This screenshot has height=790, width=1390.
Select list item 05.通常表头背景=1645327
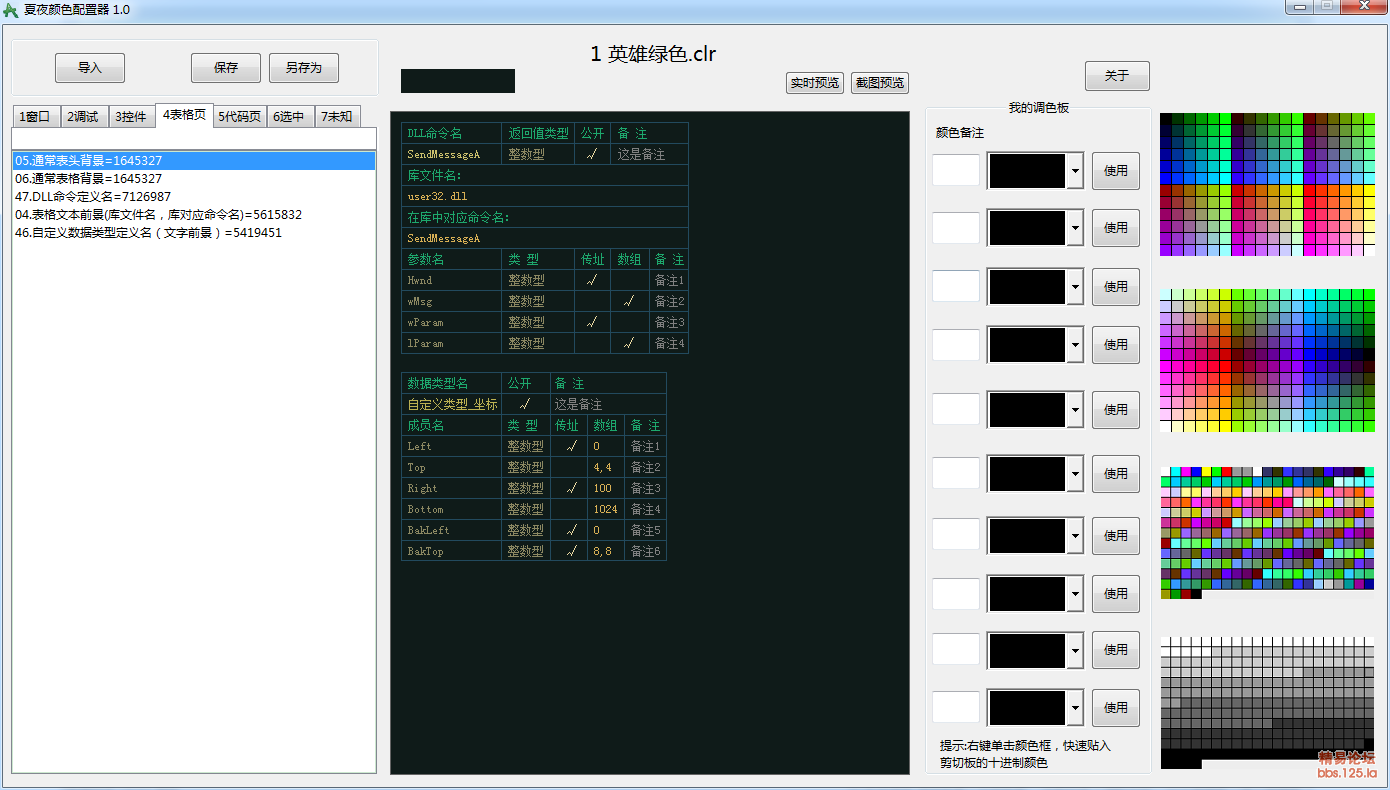point(194,160)
